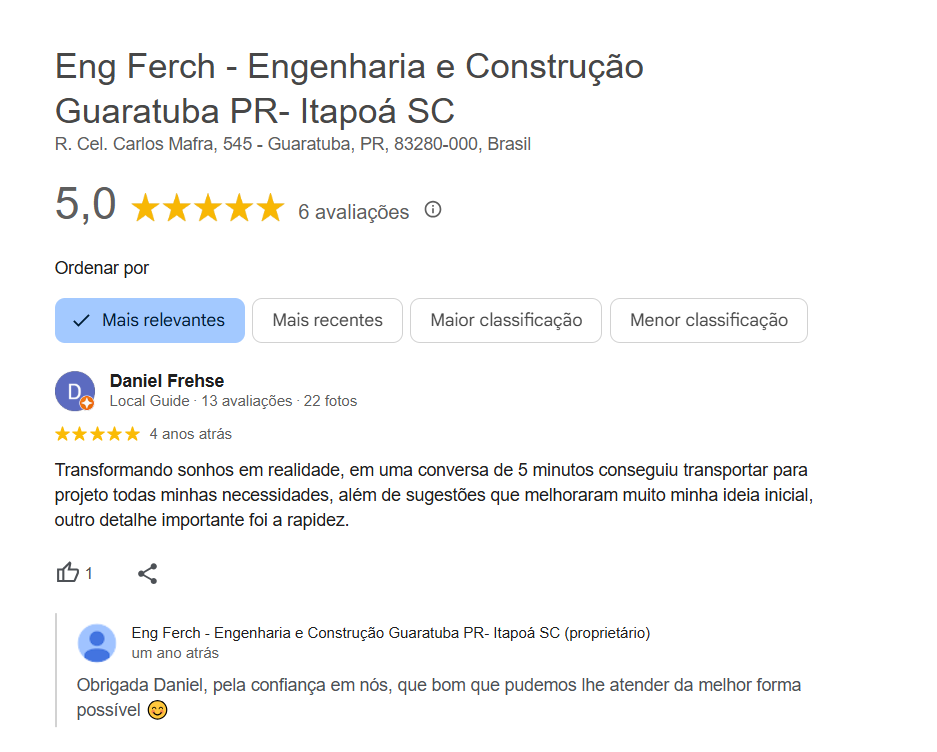
Task: Click the info icon beside 6 avaliações
Action: pos(433,210)
